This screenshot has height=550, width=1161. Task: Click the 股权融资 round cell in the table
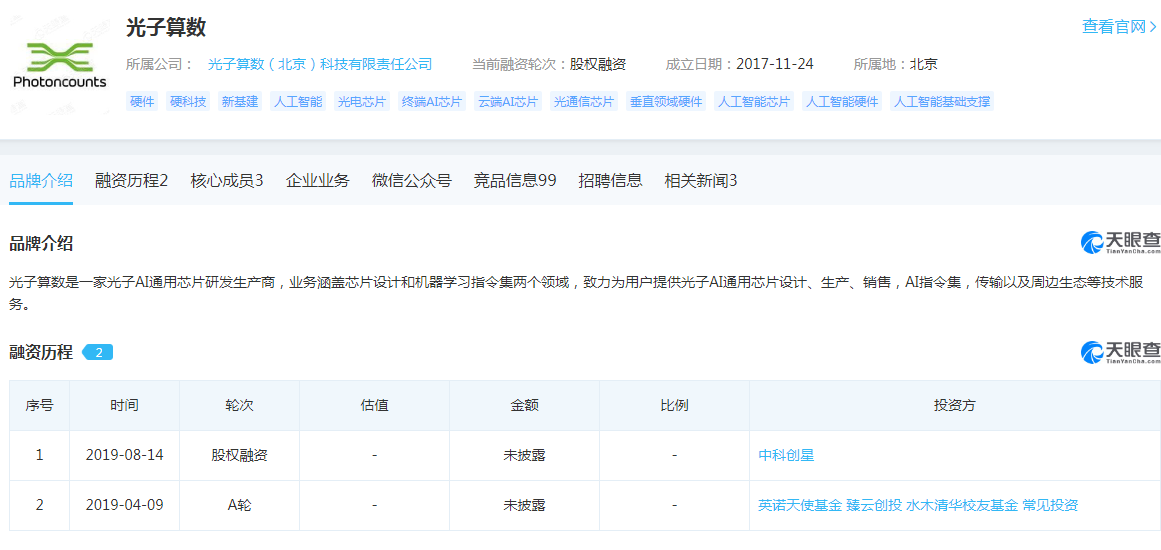239,456
